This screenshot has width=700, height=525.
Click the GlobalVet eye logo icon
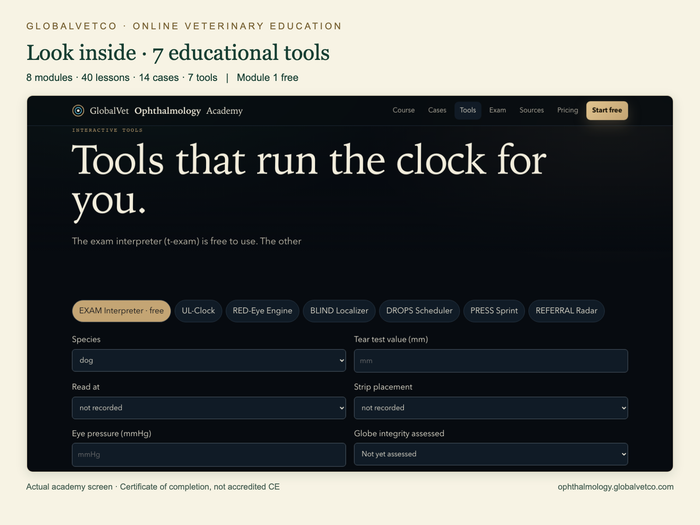click(78, 111)
